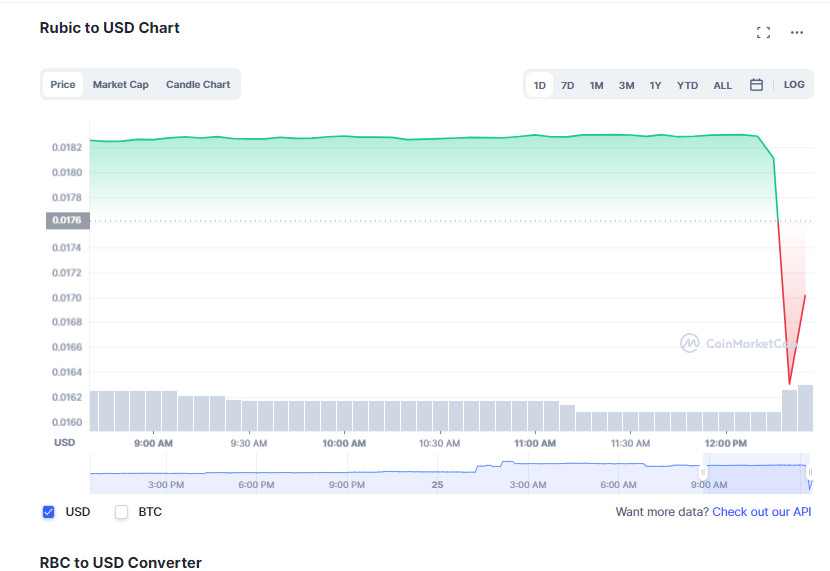
Task: Click the 0.0176 price marker label
Action: [x=68, y=221]
